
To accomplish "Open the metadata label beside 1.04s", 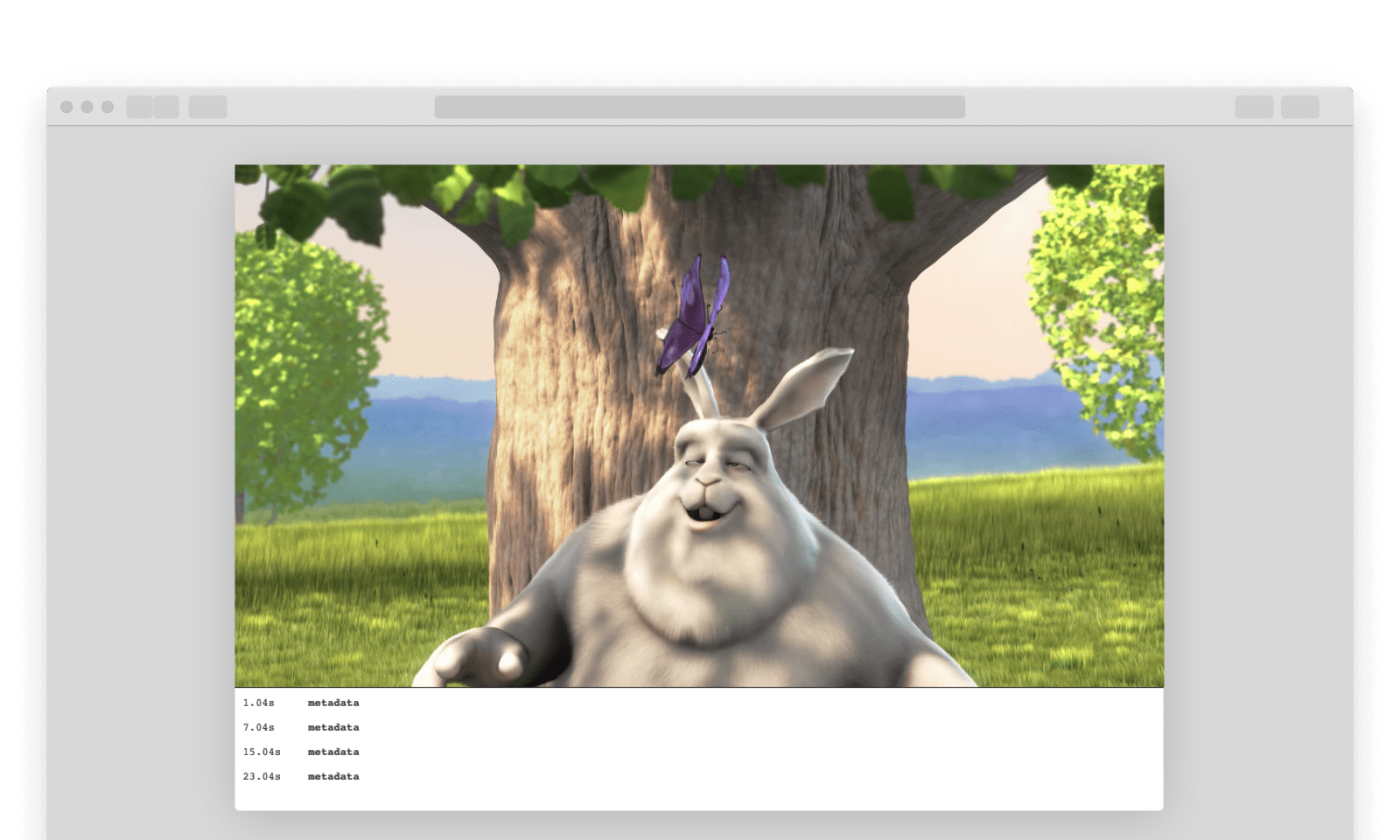I will coord(333,703).
